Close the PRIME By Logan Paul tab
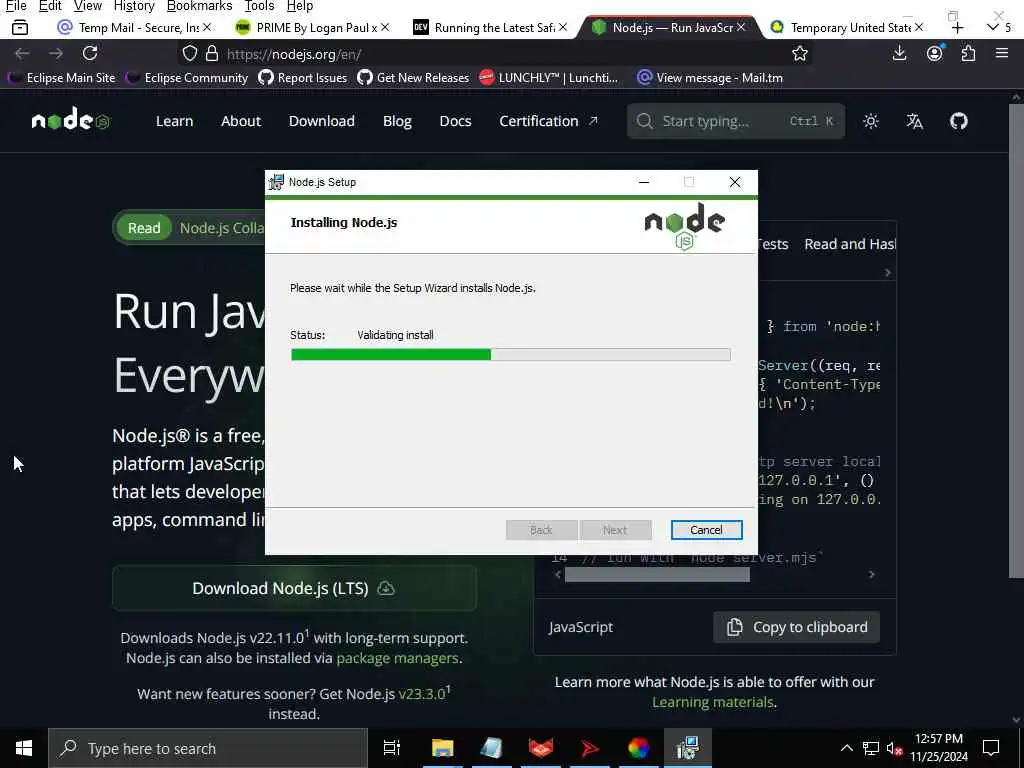The height and width of the screenshot is (768, 1024). (385, 27)
